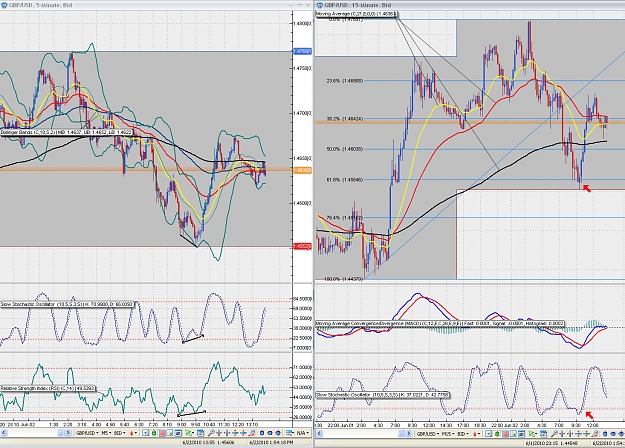This screenshot has width=625, height=448.
Task: Click the 61.8% Fibonacci level label
Action: pyautogui.click(x=345, y=180)
